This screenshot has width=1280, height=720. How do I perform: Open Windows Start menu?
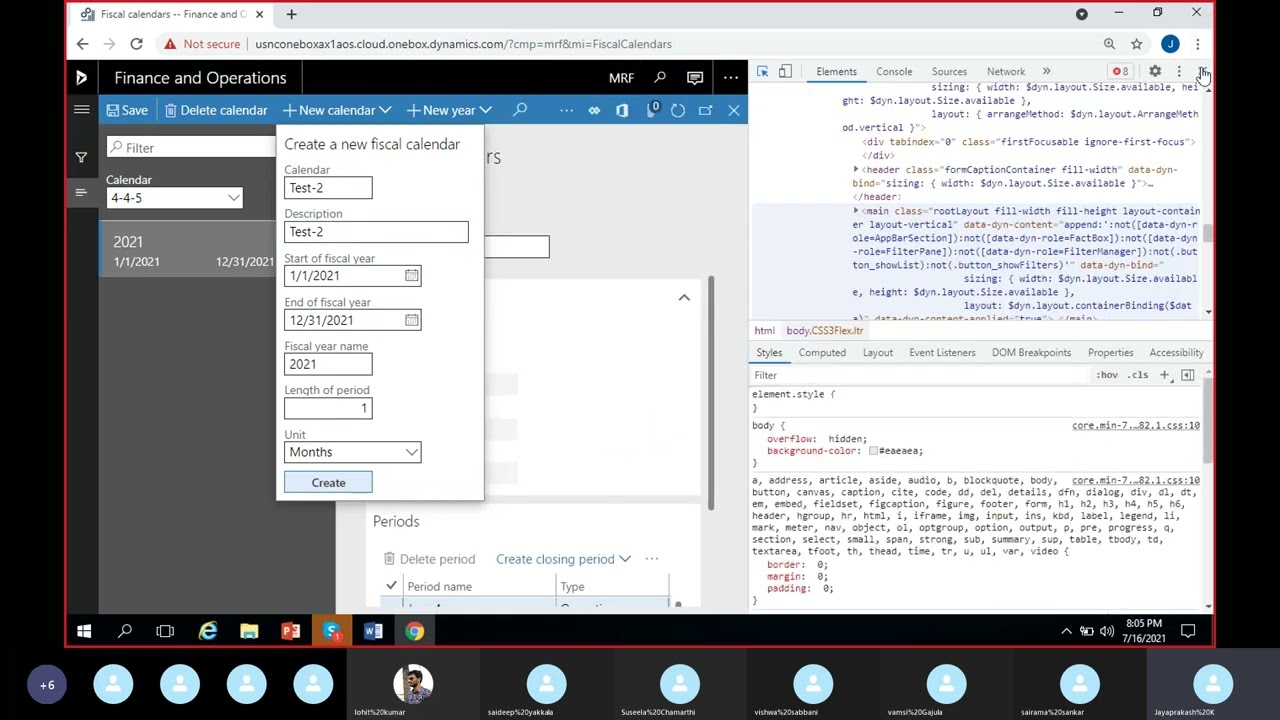[x=84, y=631]
